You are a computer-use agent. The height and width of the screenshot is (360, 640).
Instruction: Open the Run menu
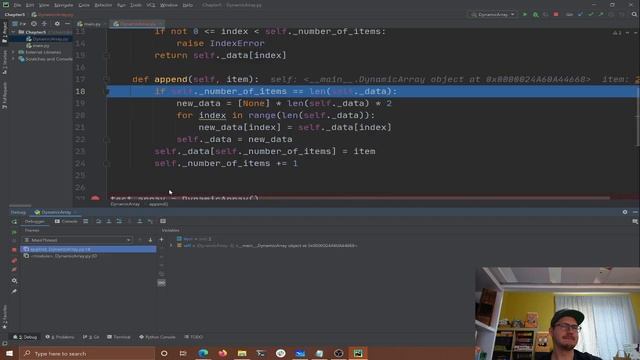pos(121,5)
